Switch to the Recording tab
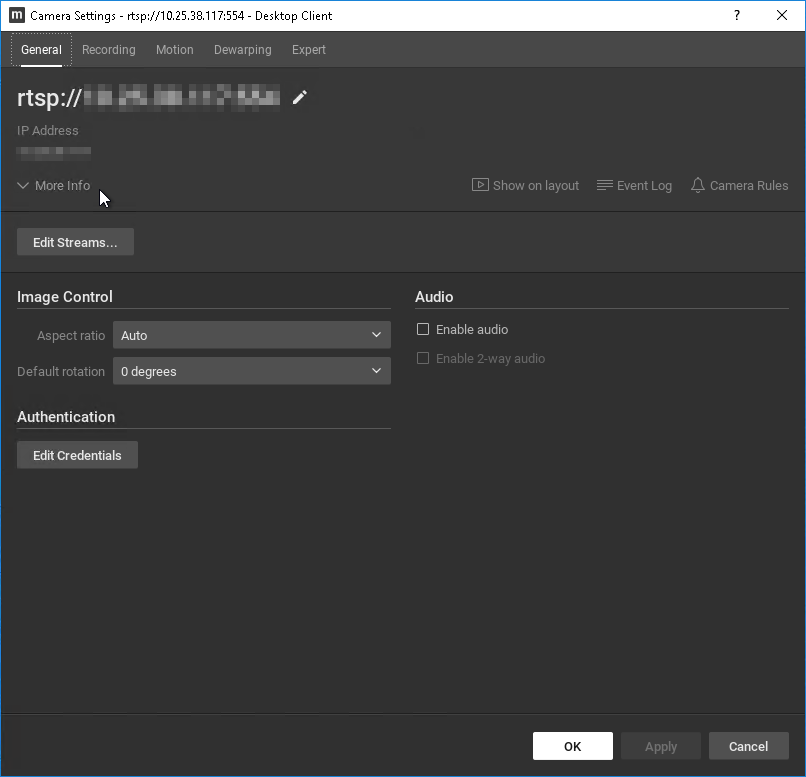The image size is (806, 777). click(108, 50)
